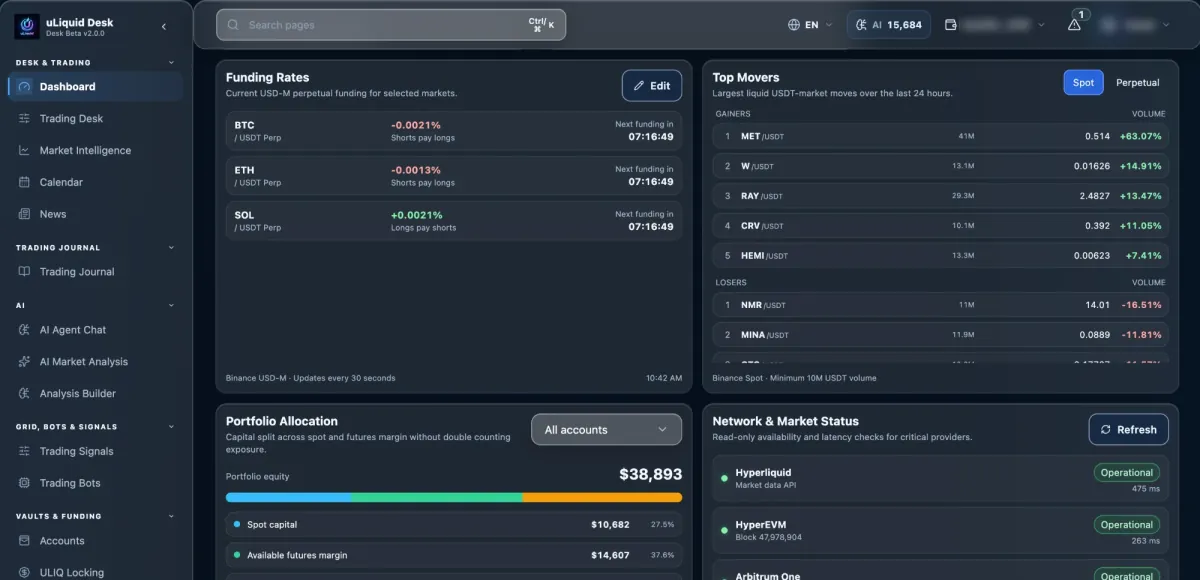Open the Analysis Builder link
The width and height of the screenshot is (1200, 580).
(x=95, y=394)
